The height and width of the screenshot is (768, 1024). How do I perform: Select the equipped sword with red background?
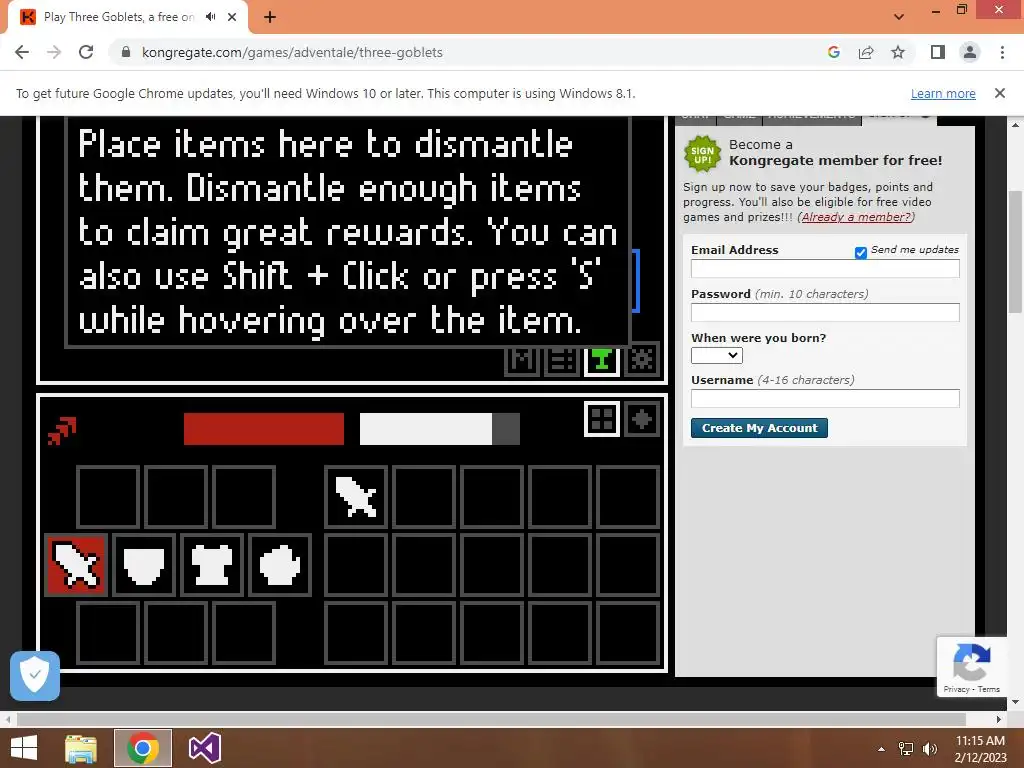pyautogui.click(x=76, y=565)
